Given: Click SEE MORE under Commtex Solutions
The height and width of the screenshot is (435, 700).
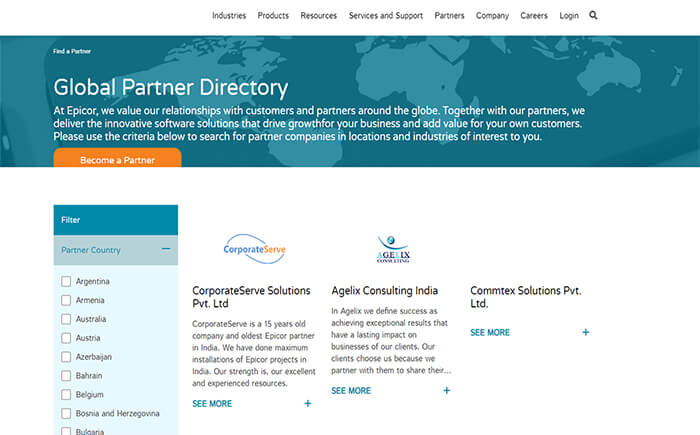Looking at the screenshot, I should tap(490, 333).
